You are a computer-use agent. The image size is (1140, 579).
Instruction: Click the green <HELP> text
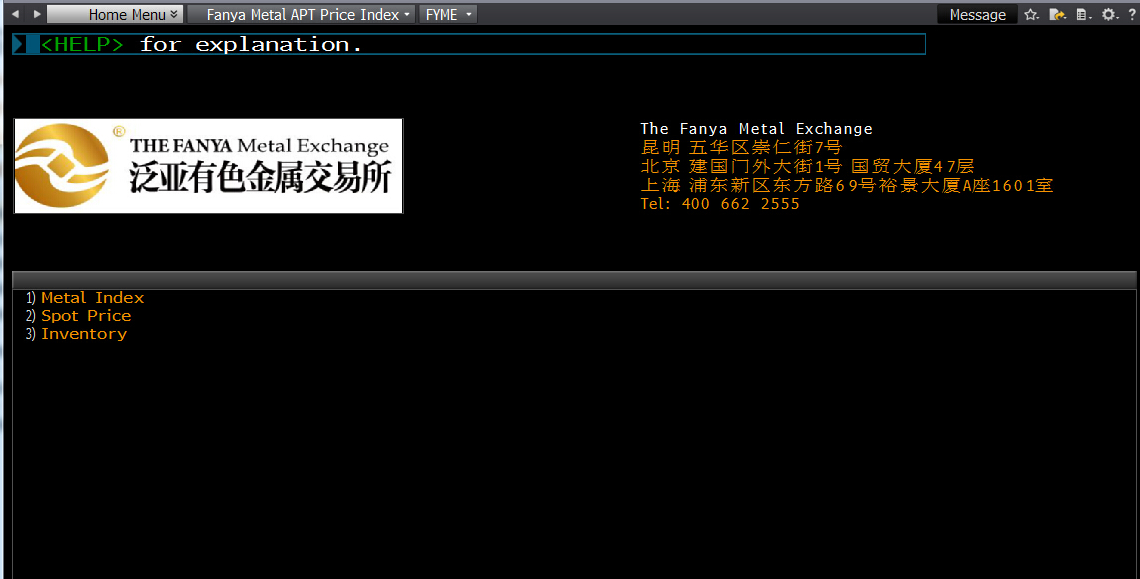coord(81,44)
